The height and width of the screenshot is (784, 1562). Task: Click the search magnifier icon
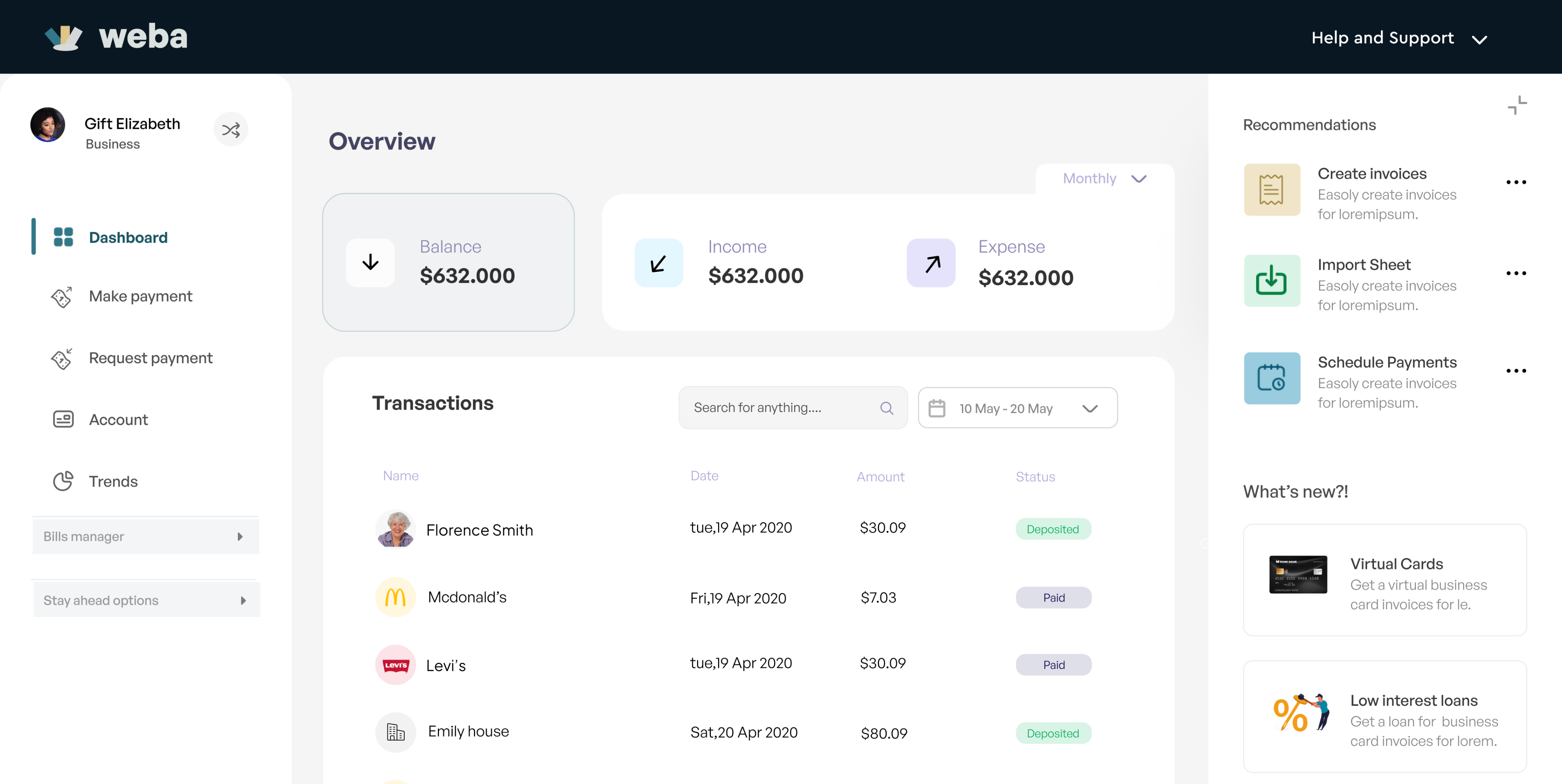[x=886, y=408]
